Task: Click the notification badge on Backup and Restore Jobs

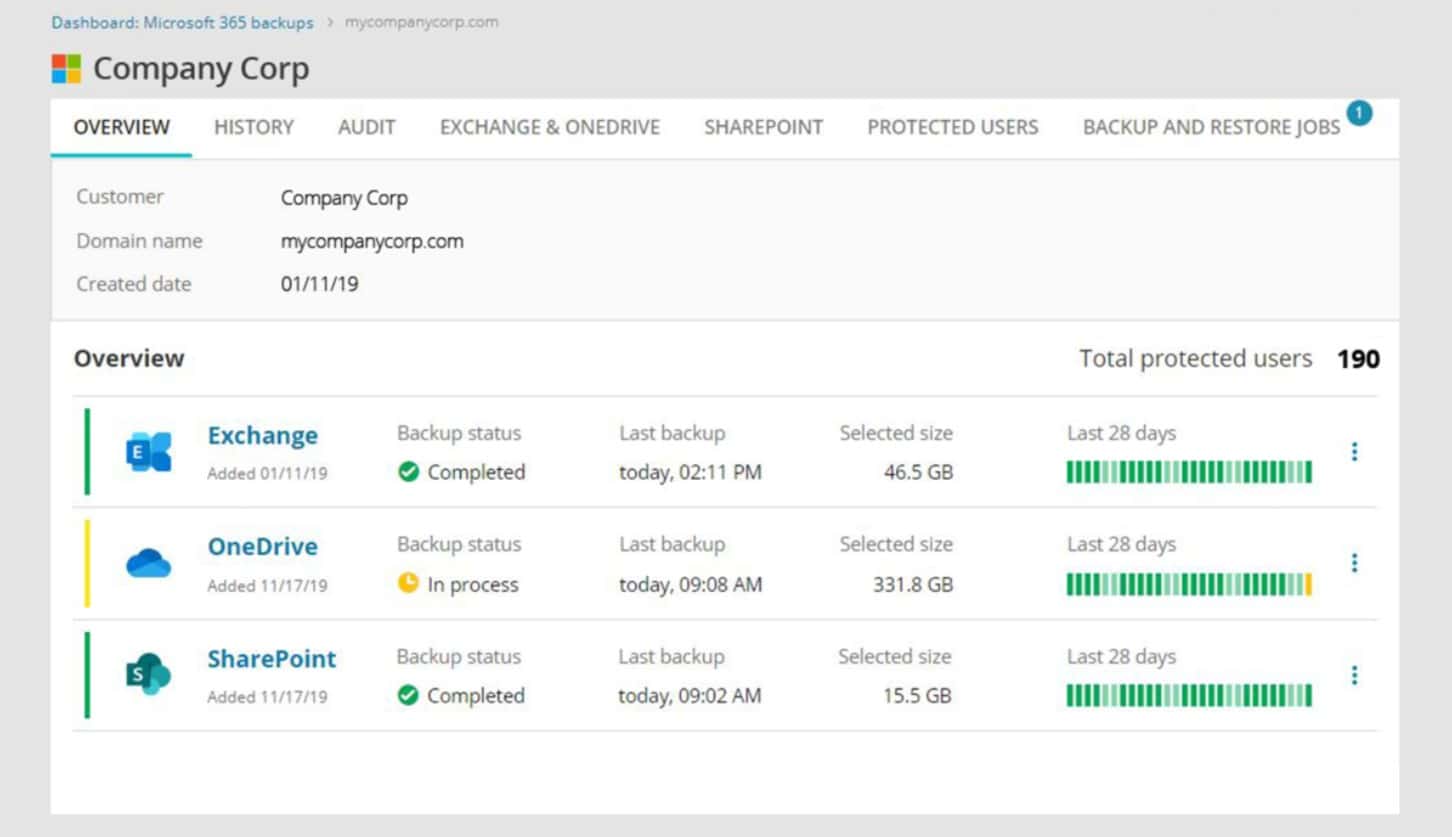Action: tap(1360, 114)
